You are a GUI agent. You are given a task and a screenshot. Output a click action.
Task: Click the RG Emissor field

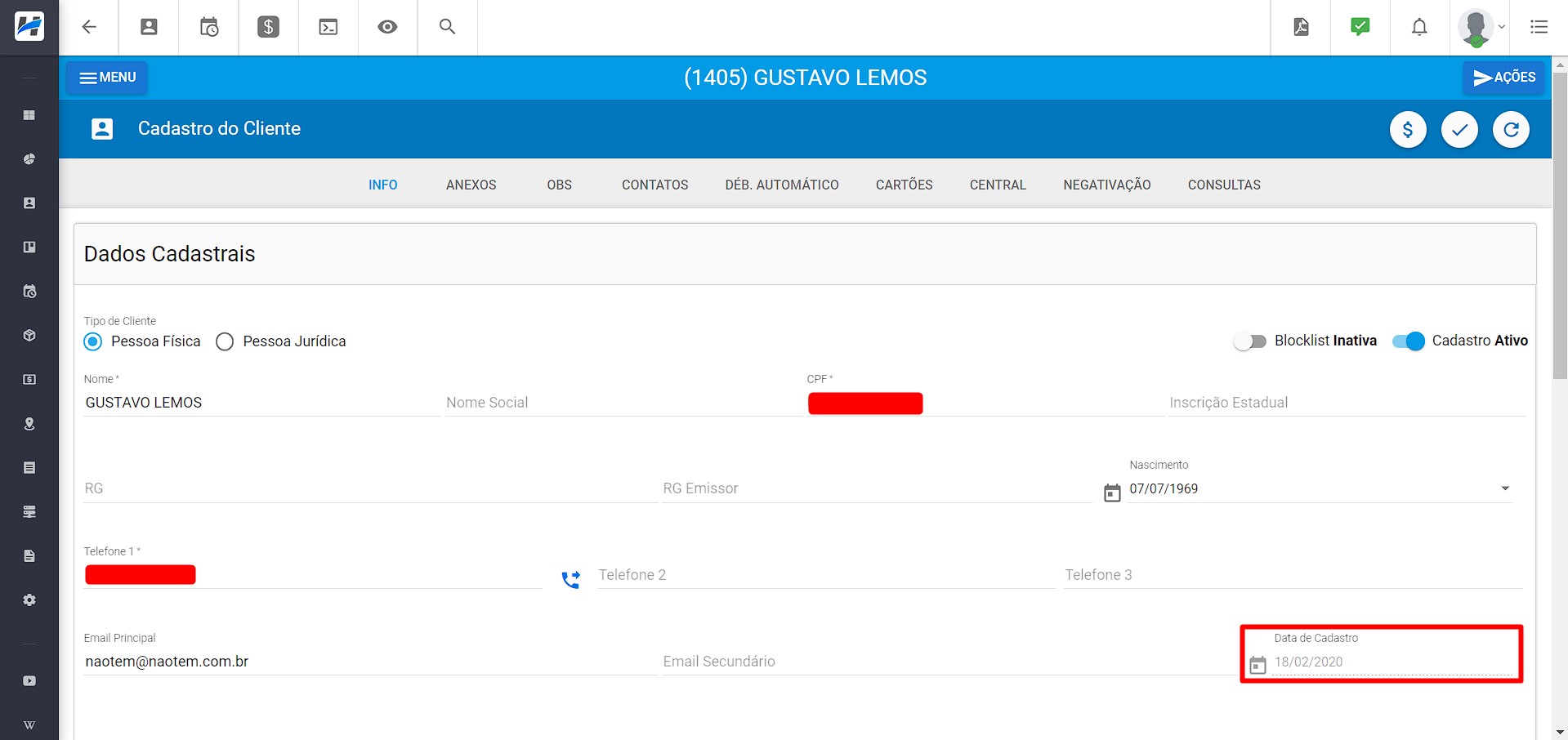(x=877, y=488)
